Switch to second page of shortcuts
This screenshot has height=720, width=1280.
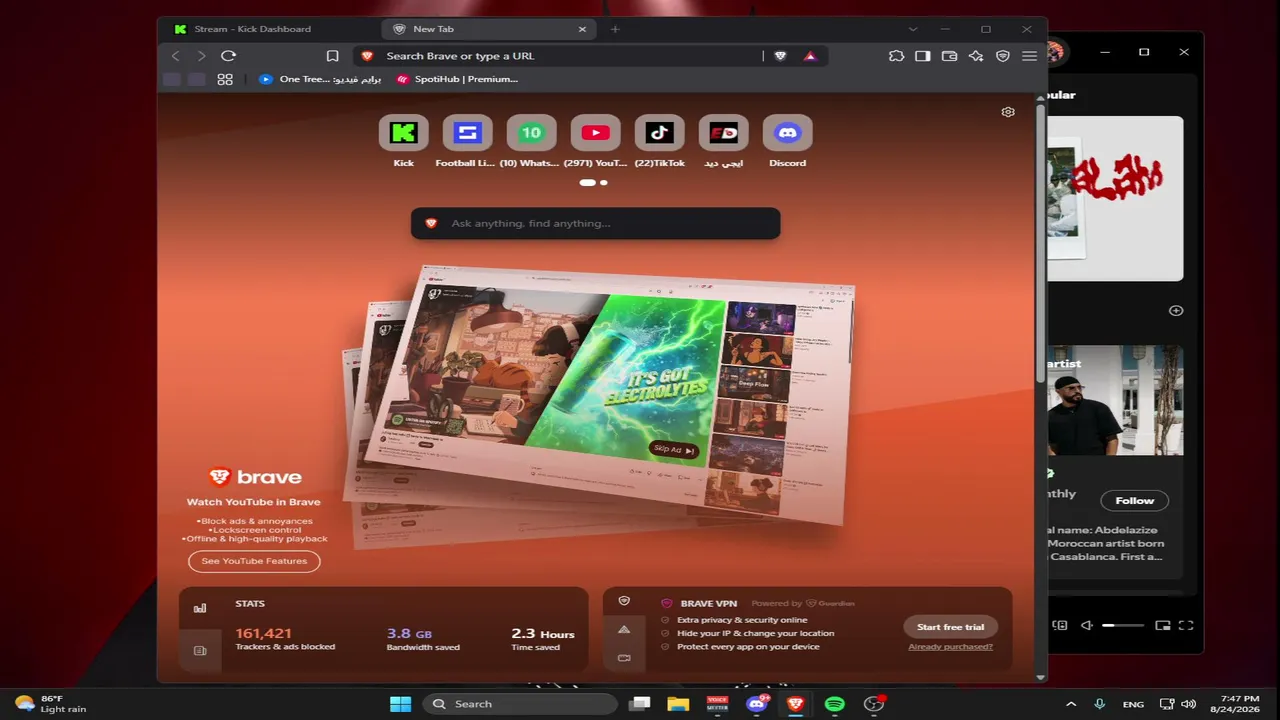(x=604, y=183)
